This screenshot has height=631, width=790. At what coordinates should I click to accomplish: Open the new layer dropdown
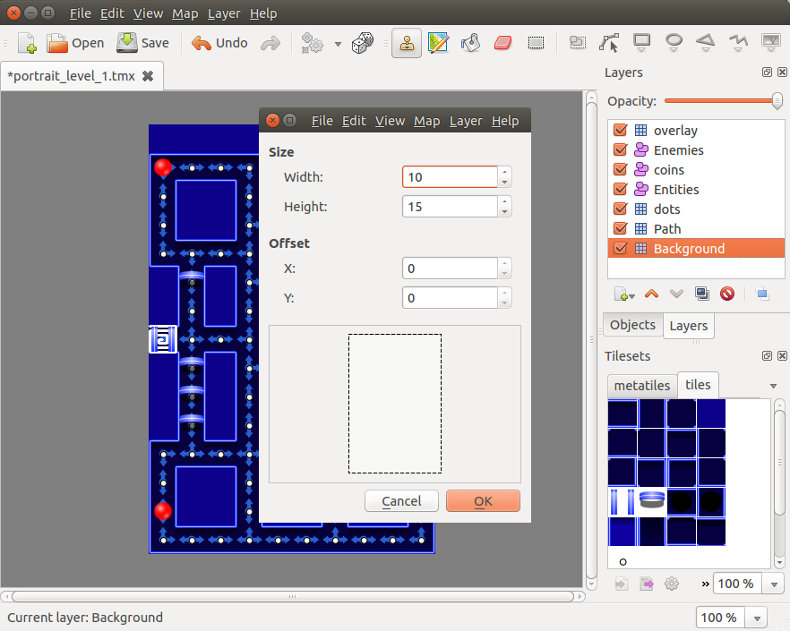pyautogui.click(x=625, y=294)
